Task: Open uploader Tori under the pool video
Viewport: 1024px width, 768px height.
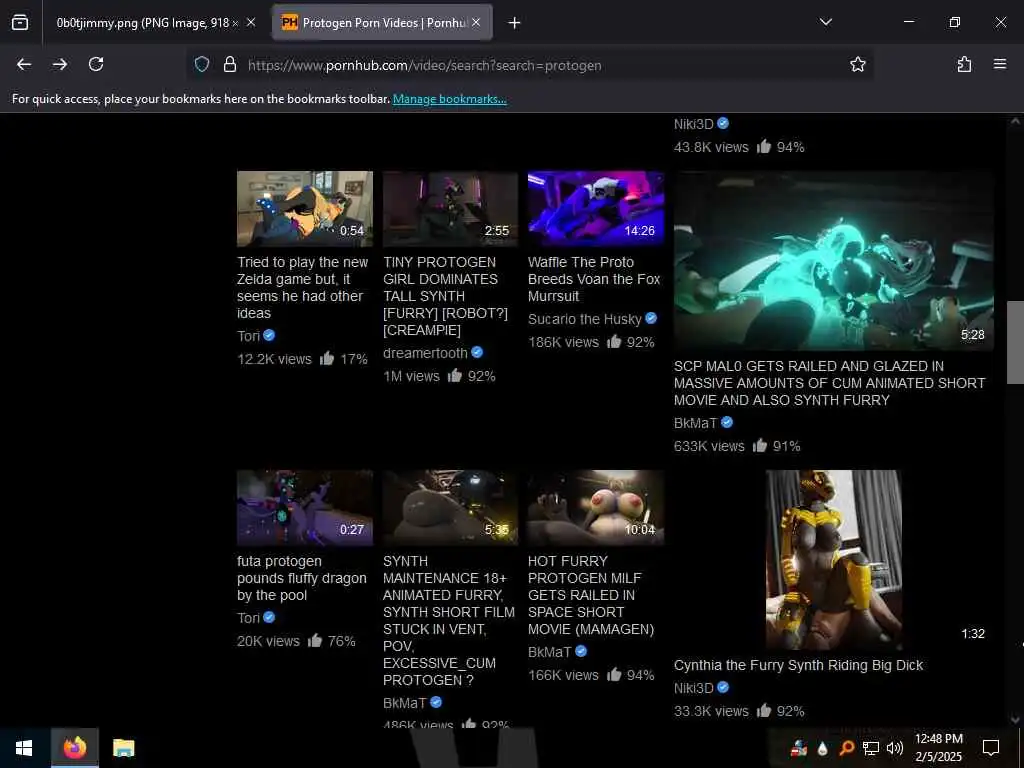Action: click(x=248, y=618)
